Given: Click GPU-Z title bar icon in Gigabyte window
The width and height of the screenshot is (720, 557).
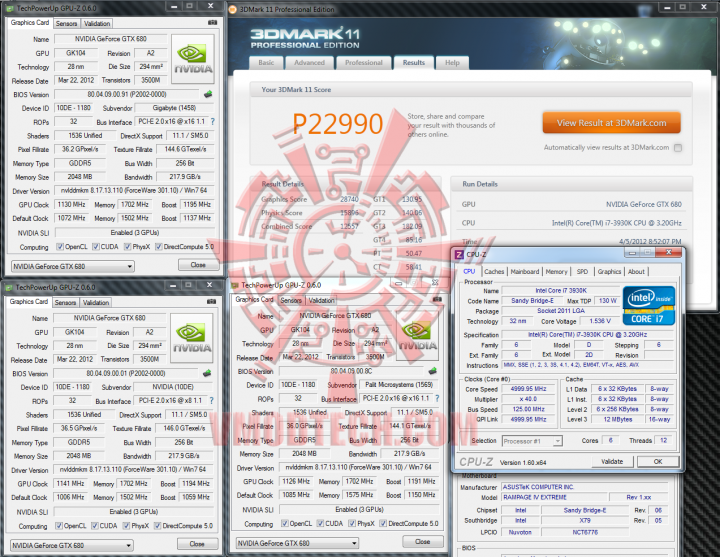Looking at the screenshot, I should point(10,8).
